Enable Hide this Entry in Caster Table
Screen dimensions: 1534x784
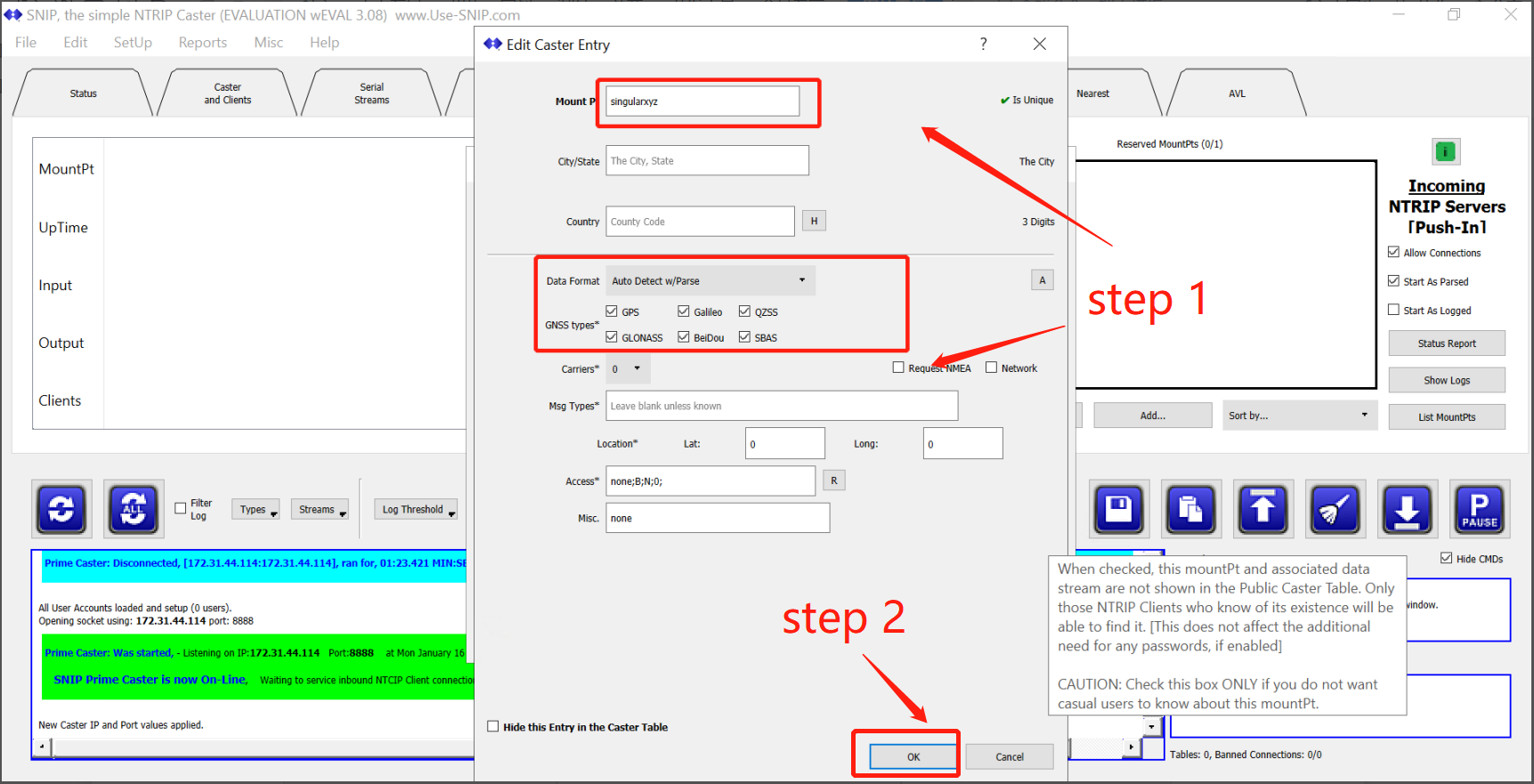[493, 726]
